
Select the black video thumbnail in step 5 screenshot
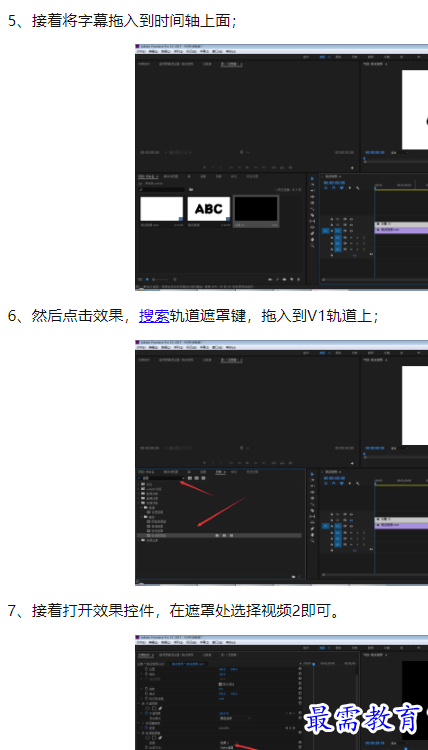pos(256,209)
